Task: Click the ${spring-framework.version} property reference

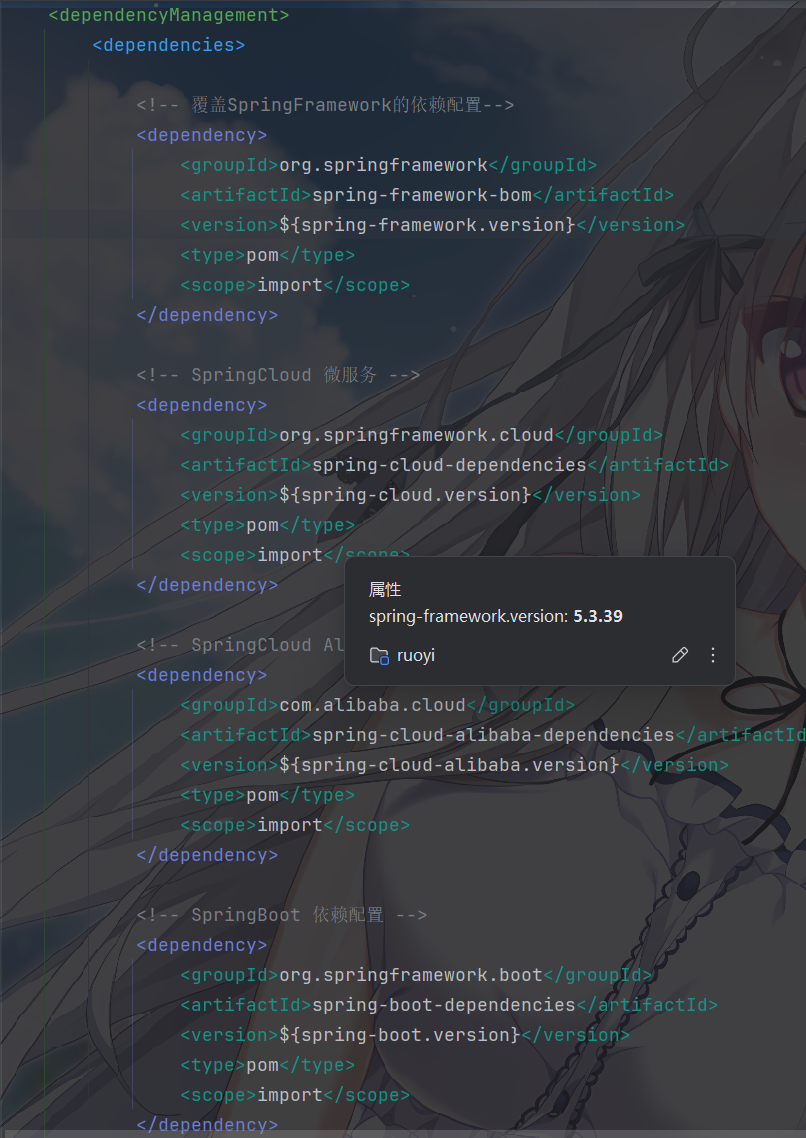Action: 427,225
